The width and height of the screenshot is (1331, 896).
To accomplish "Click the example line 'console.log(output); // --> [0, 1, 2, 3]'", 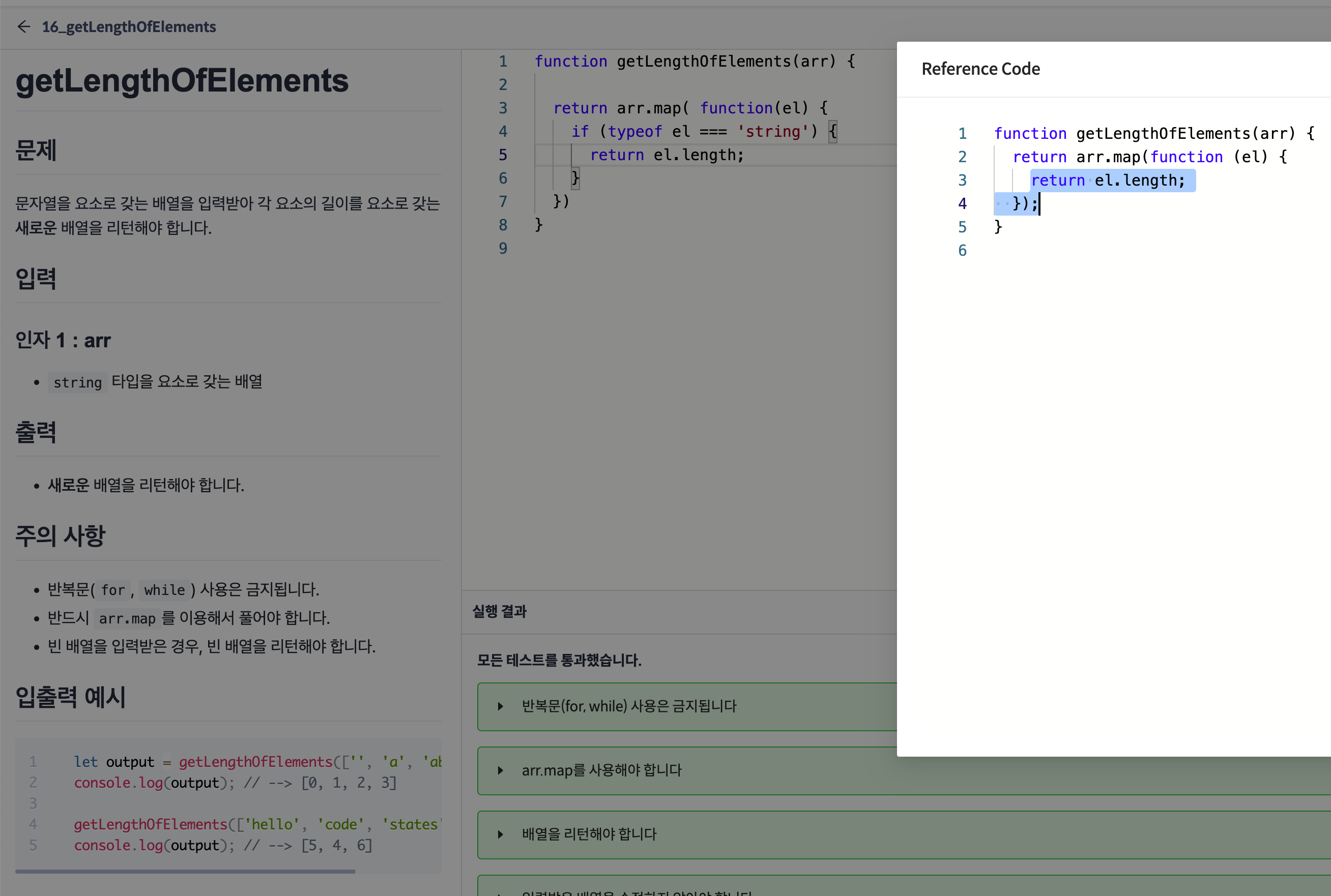I will 235,783.
